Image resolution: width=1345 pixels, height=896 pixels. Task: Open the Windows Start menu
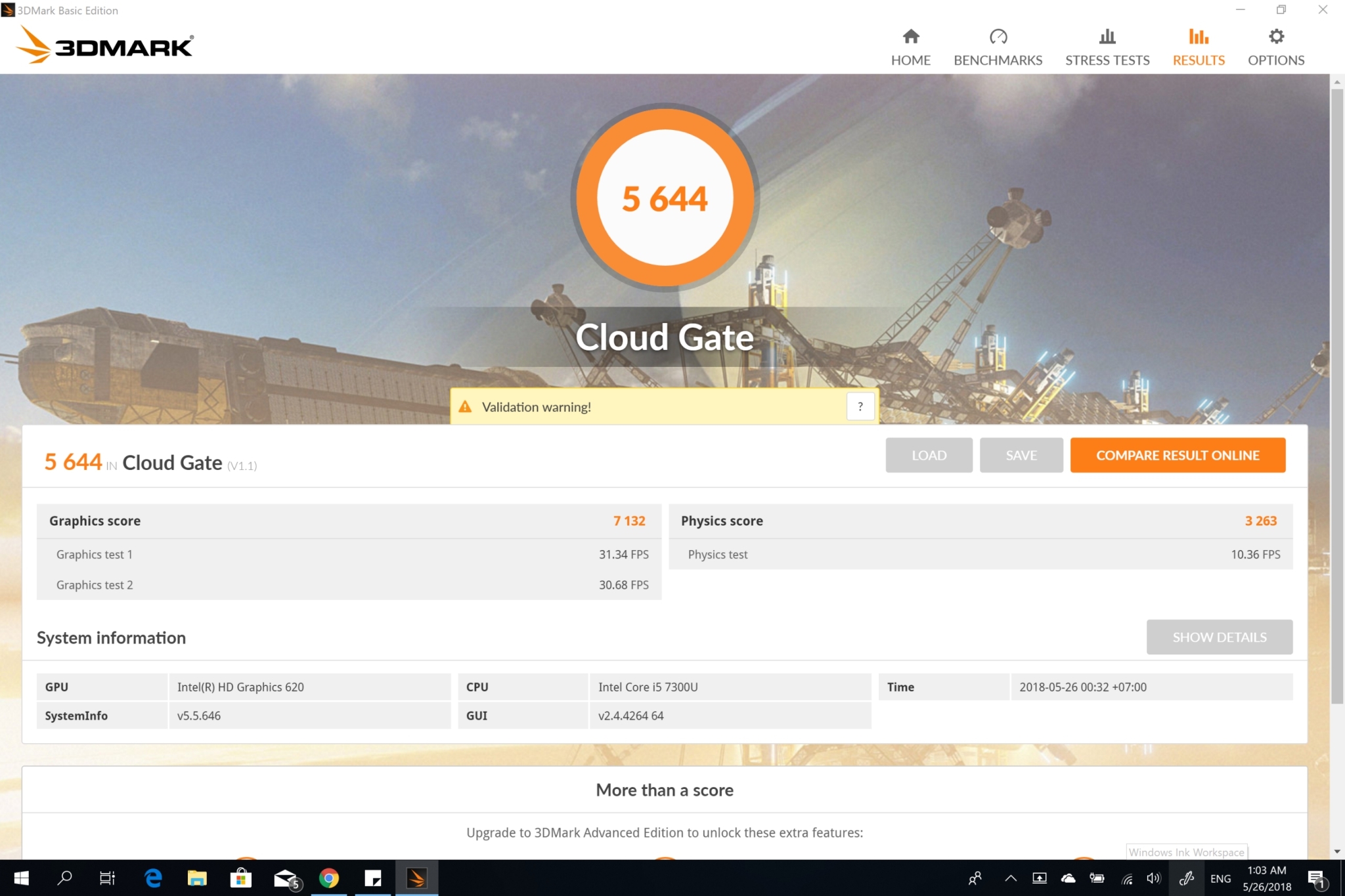tap(21, 878)
